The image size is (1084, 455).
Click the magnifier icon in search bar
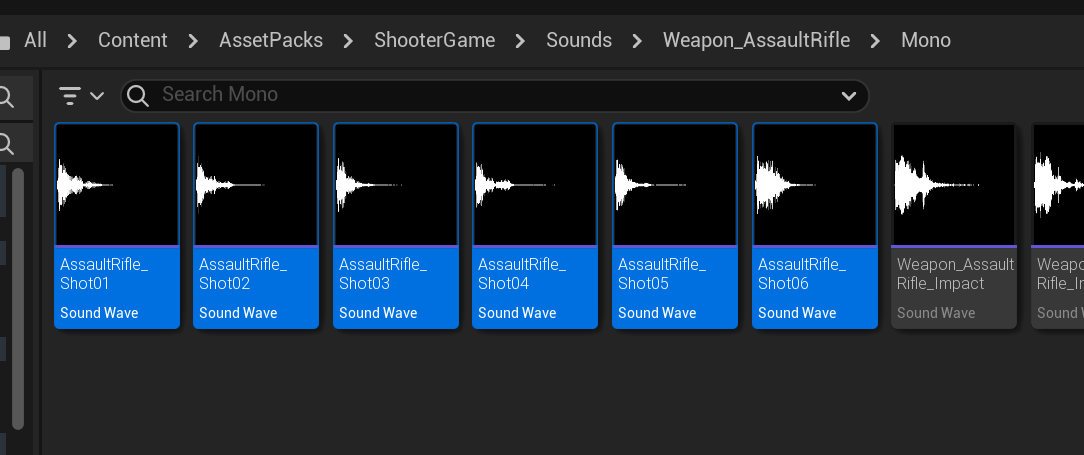(138, 95)
